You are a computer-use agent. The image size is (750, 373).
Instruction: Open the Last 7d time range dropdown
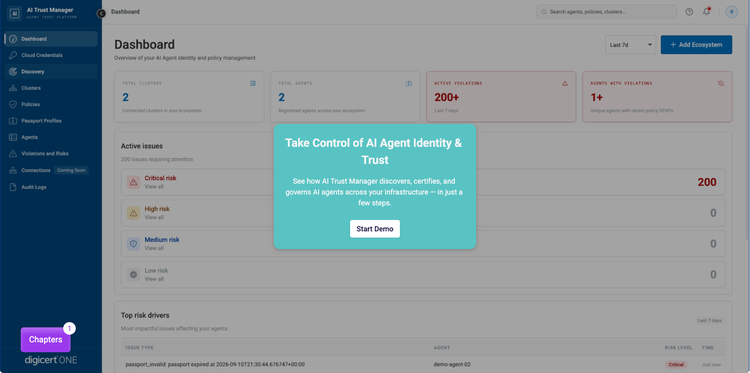630,44
